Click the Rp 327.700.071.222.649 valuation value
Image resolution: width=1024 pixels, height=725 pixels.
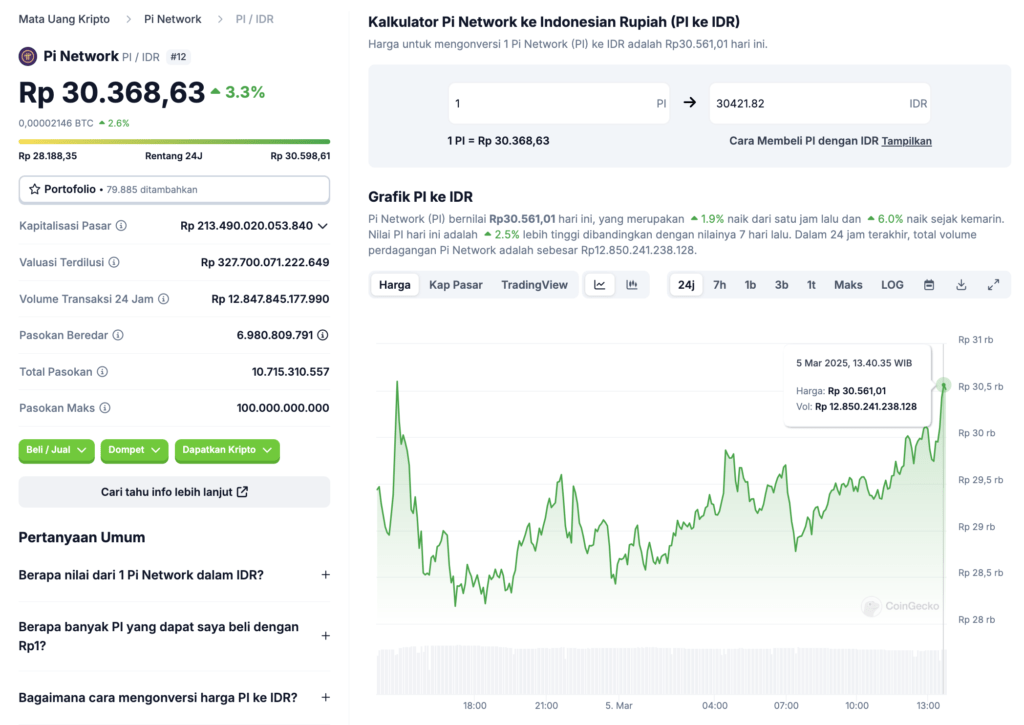coord(265,263)
